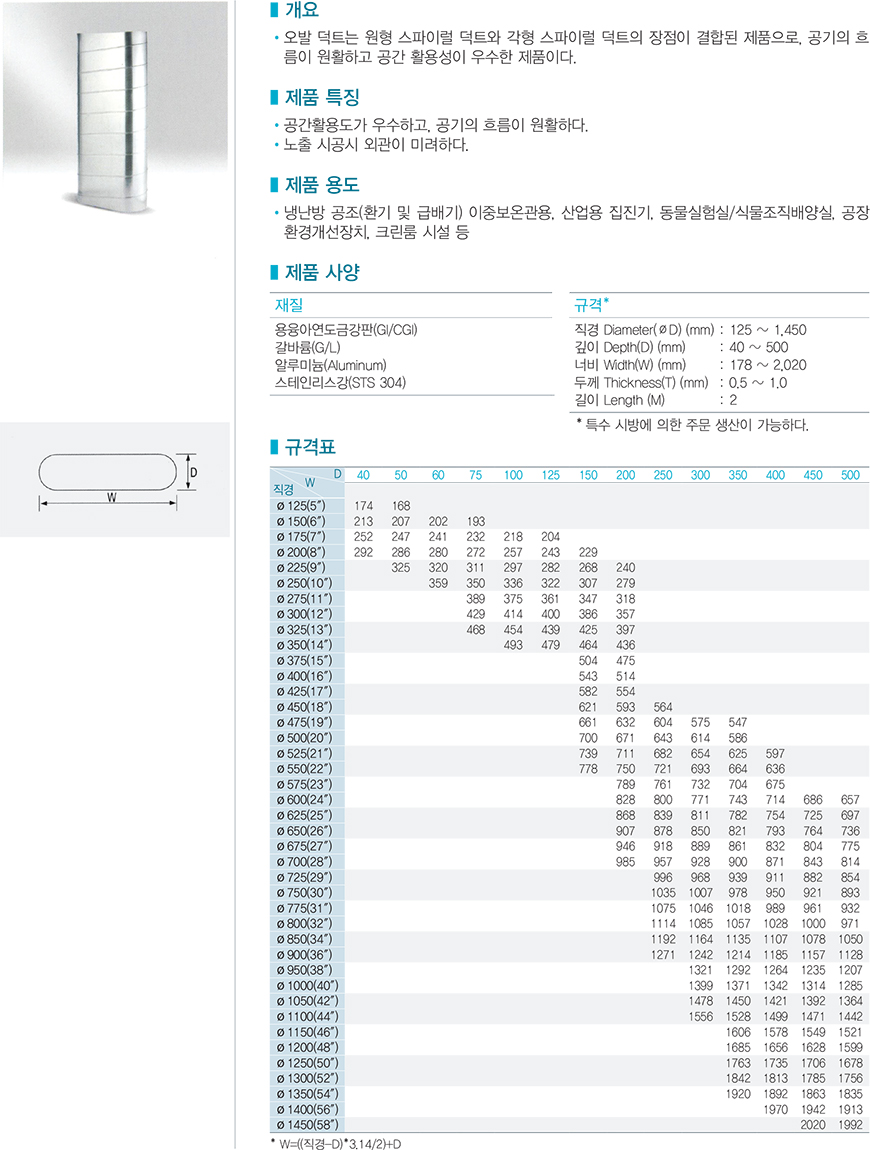Click the 500 depth column header
This screenshot has width=870, height=1150.
point(850,475)
